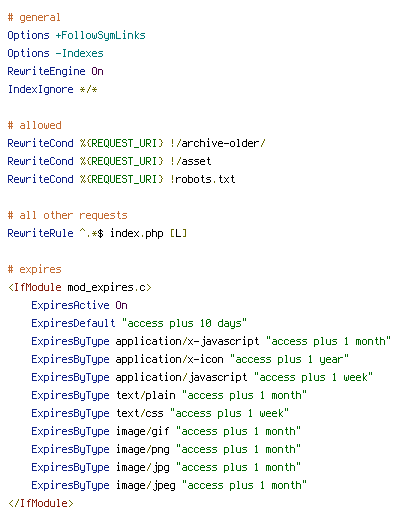Click the '+FollowSymLinks' option text
400x520 pixels.
(100, 35)
